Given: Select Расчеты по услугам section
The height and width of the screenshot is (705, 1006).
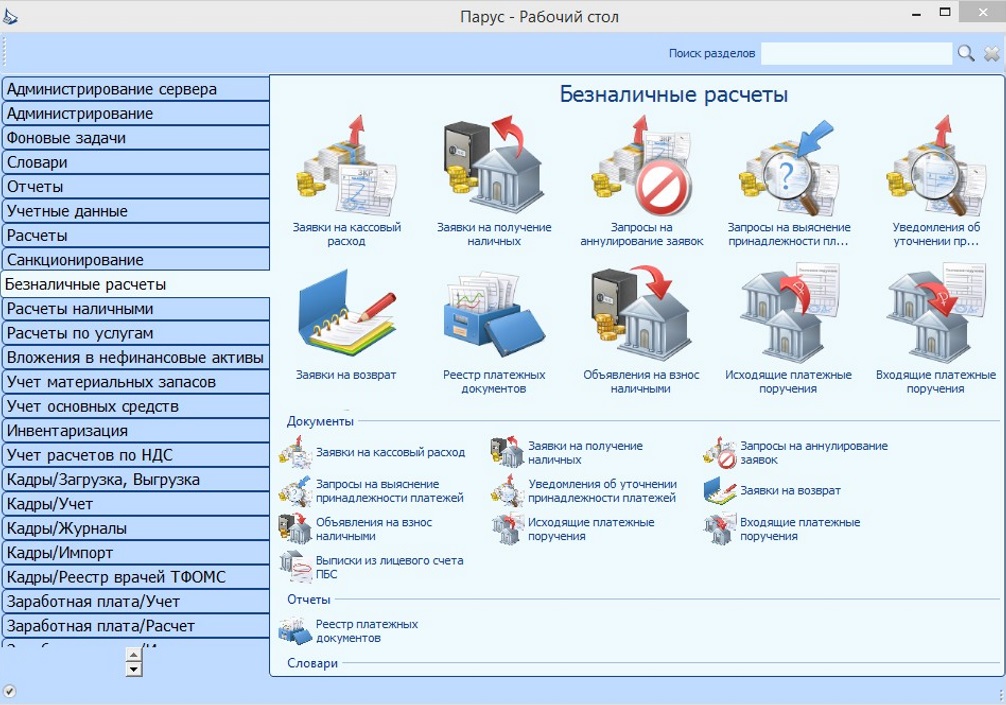Looking at the screenshot, I should click(135, 333).
